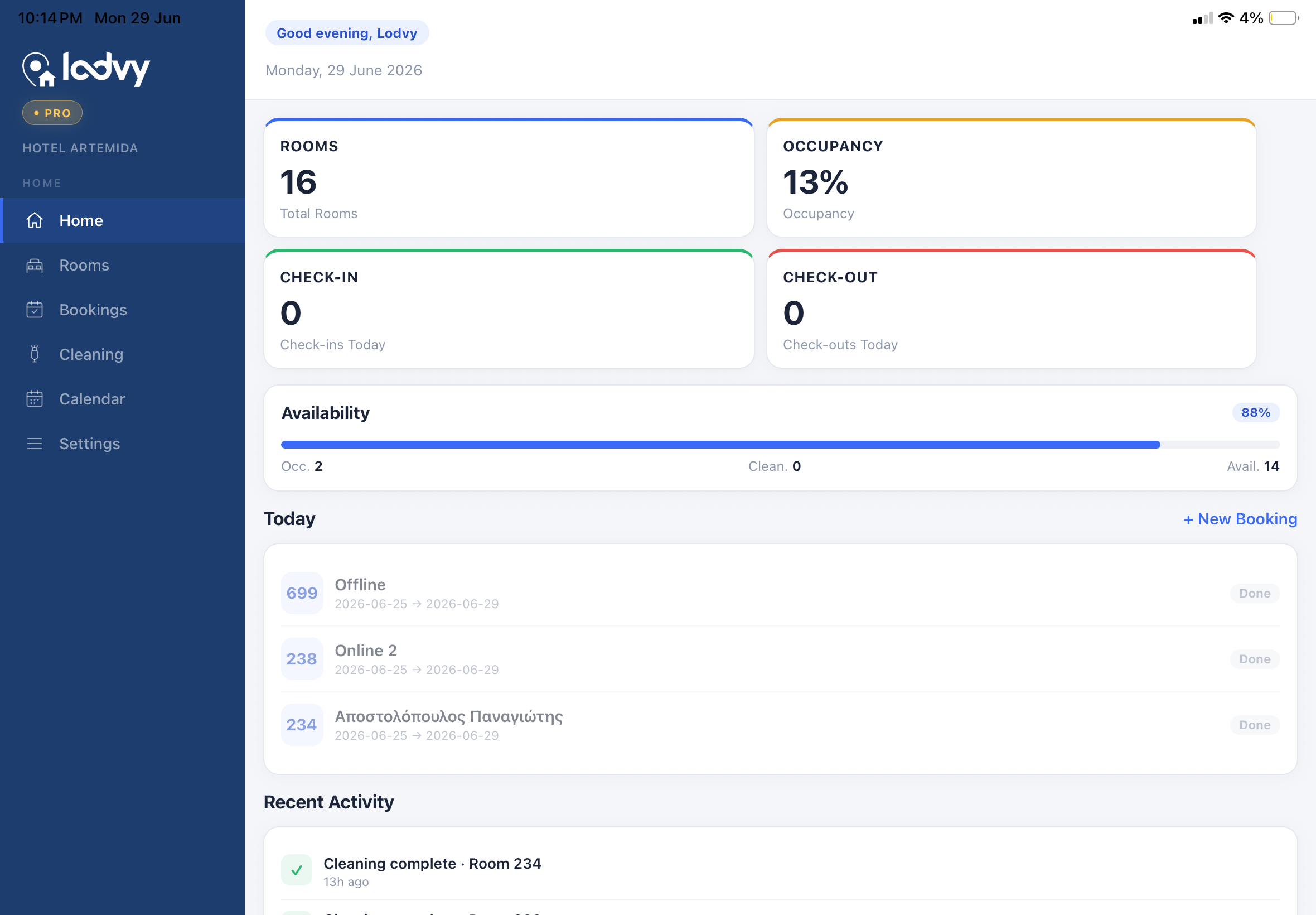The width and height of the screenshot is (1316, 915).
Task: Tap the 10:14 PM clock in status bar
Action: point(50,18)
